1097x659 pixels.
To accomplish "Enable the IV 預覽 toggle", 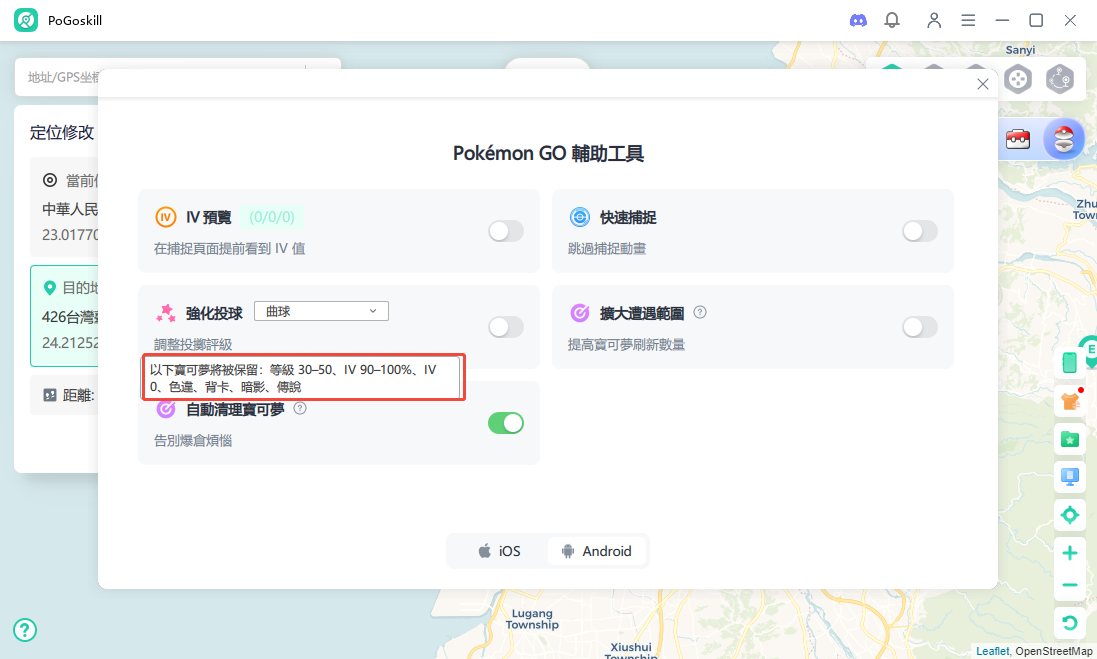I will pos(506,231).
